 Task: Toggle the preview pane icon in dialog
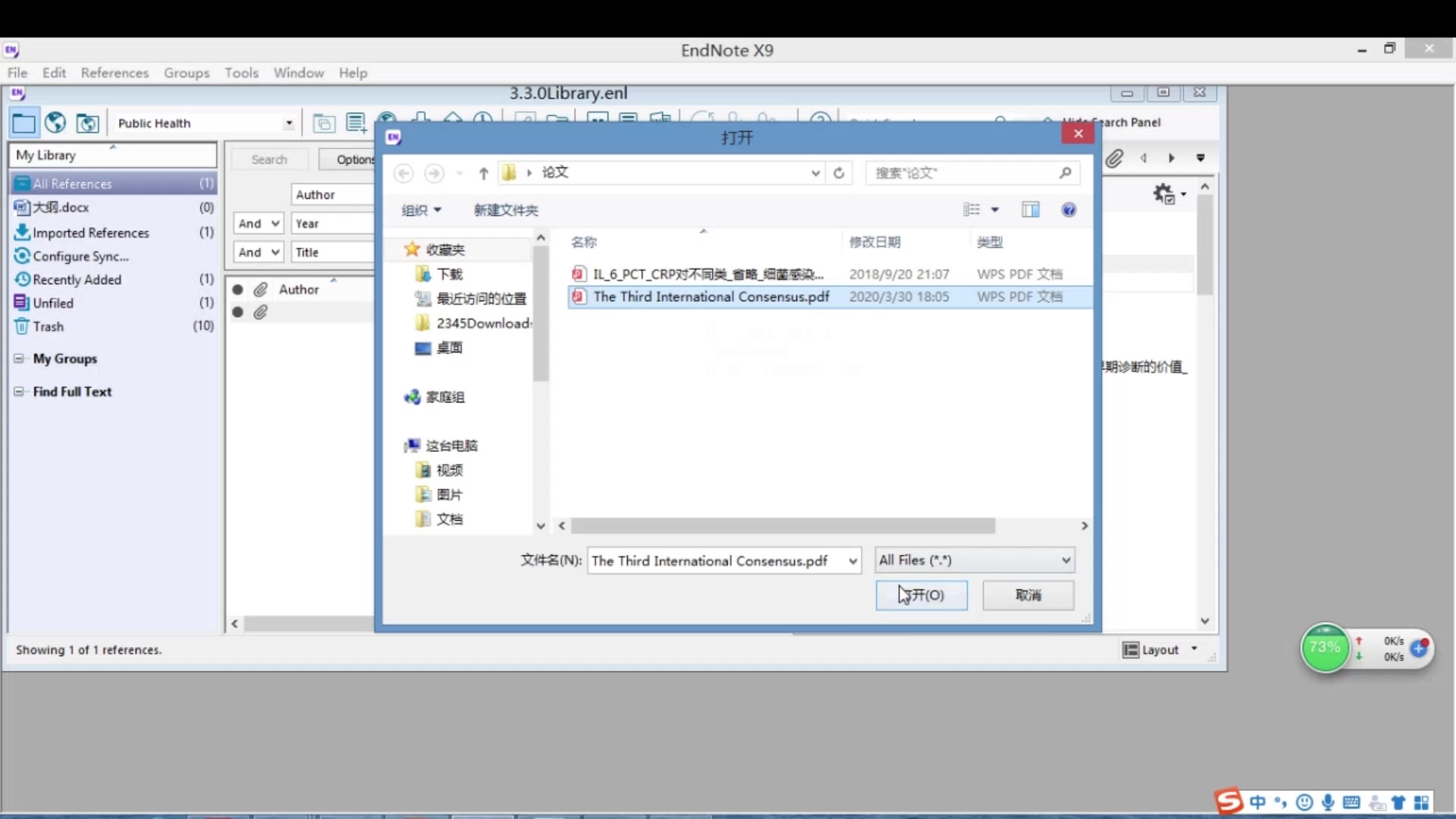(x=1030, y=210)
